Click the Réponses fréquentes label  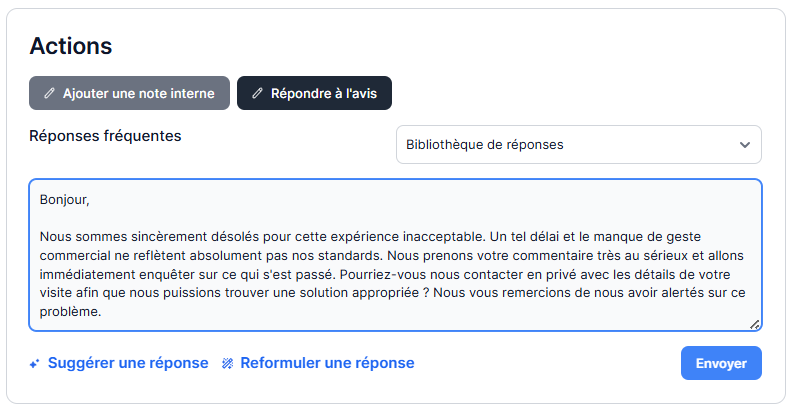105,136
